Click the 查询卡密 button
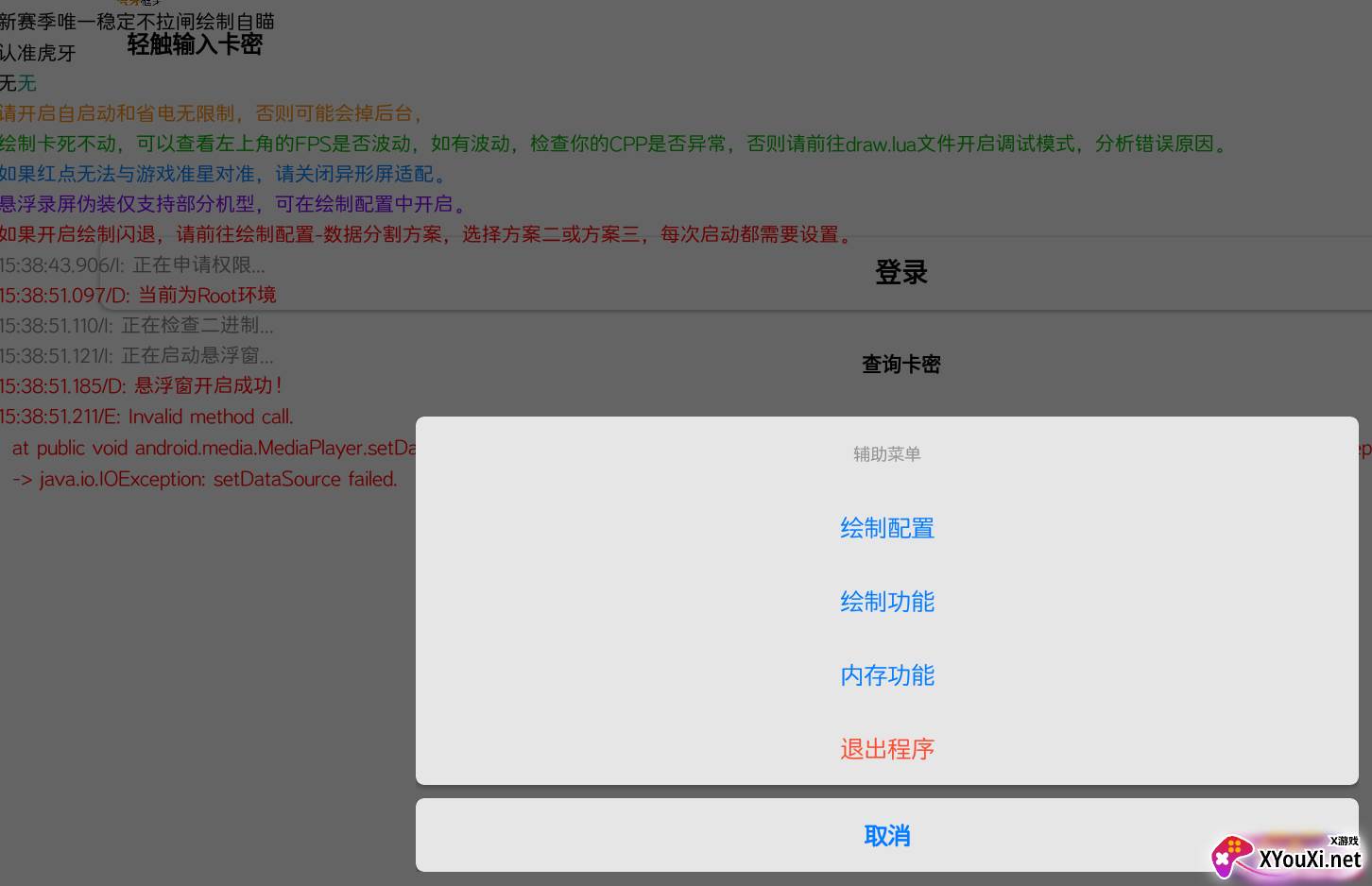Viewport: 1372px width, 886px height. point(900,365)
